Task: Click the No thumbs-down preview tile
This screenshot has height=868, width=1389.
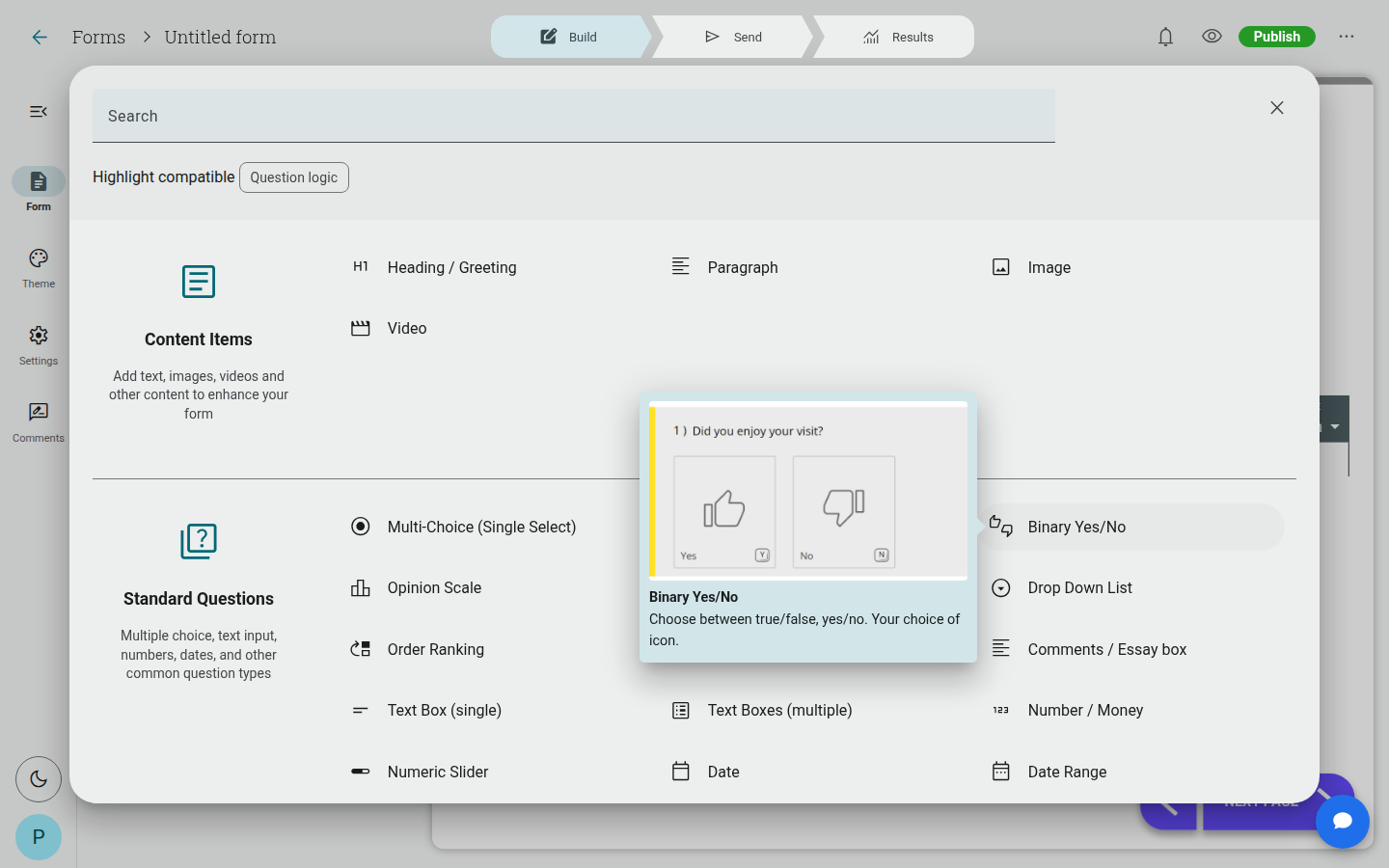Action: [x=844, y=512]
